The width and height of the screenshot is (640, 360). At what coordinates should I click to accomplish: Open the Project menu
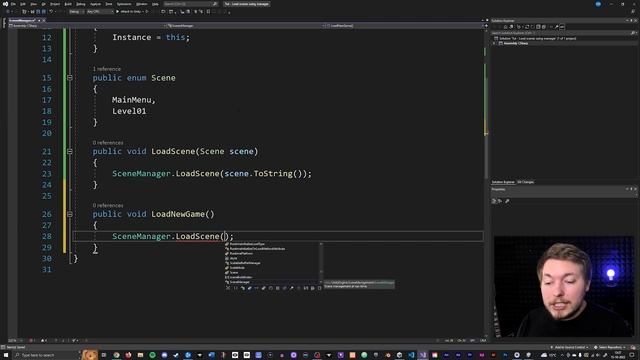coord(55,4)
